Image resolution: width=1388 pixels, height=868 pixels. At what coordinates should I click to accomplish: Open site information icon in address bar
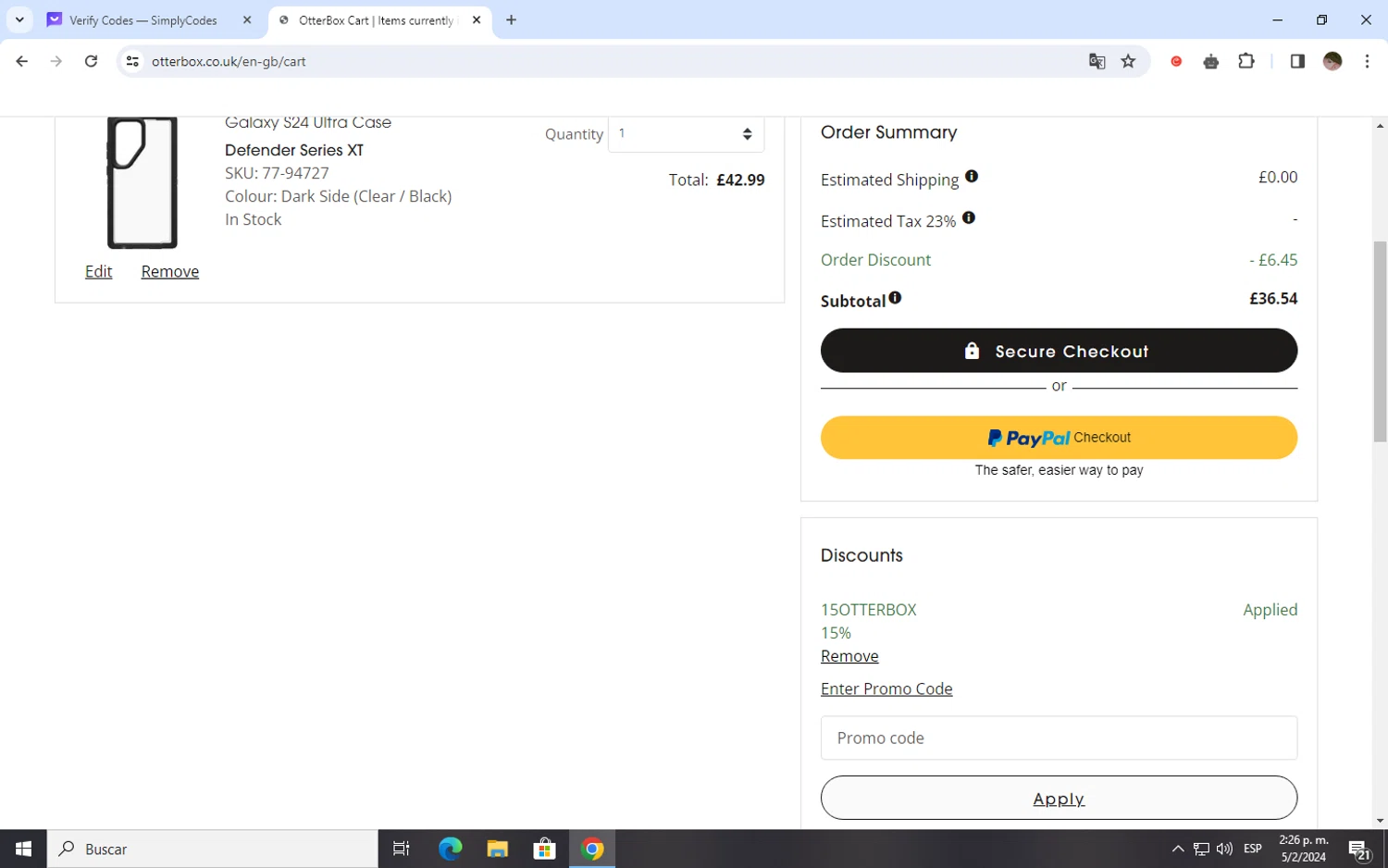132,61
